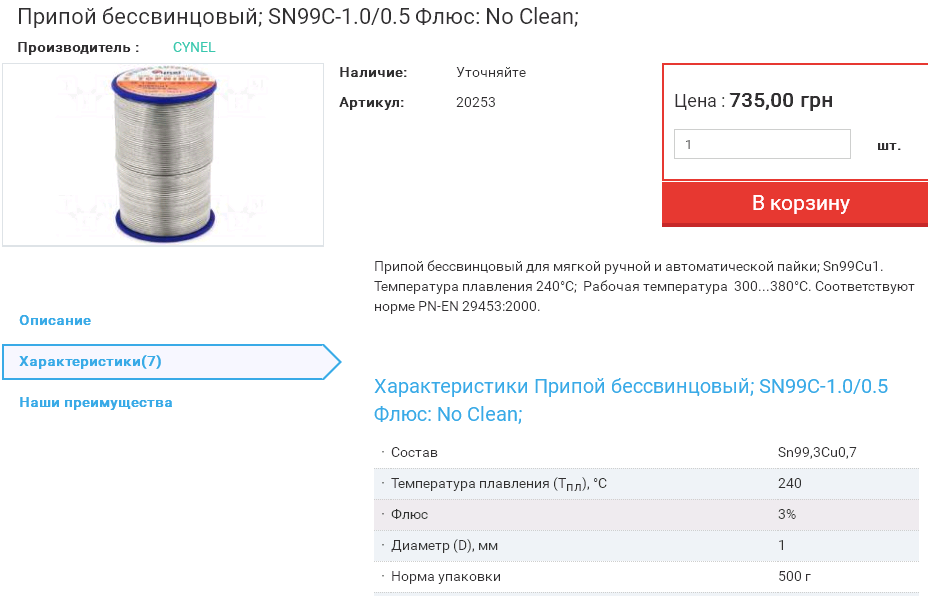Click the Состав row in specifications table

414,452
